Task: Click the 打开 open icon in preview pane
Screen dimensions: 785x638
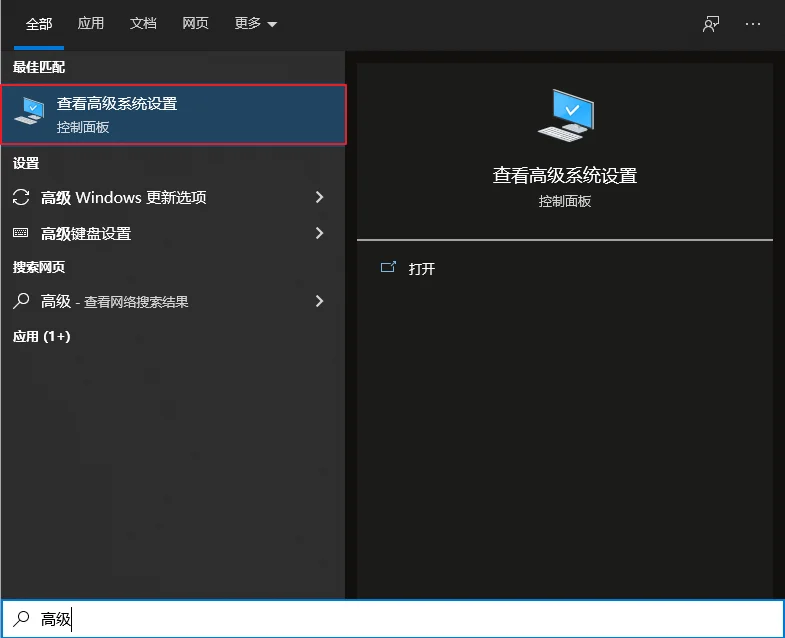Action: [x=388, y=267]
